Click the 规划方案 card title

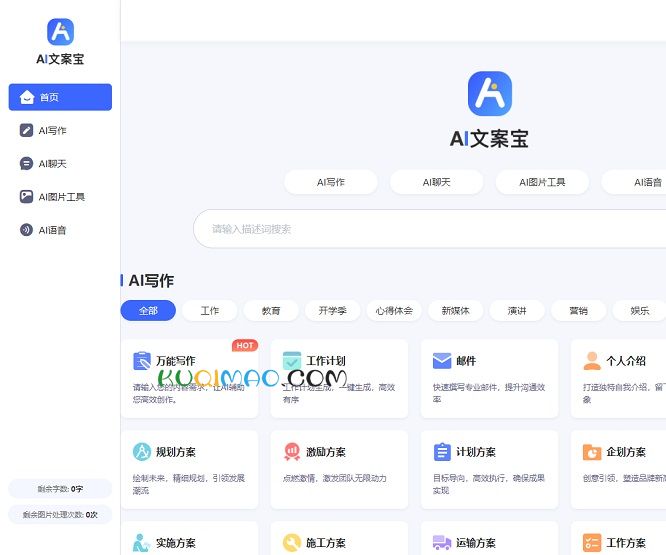click(176, 452)
